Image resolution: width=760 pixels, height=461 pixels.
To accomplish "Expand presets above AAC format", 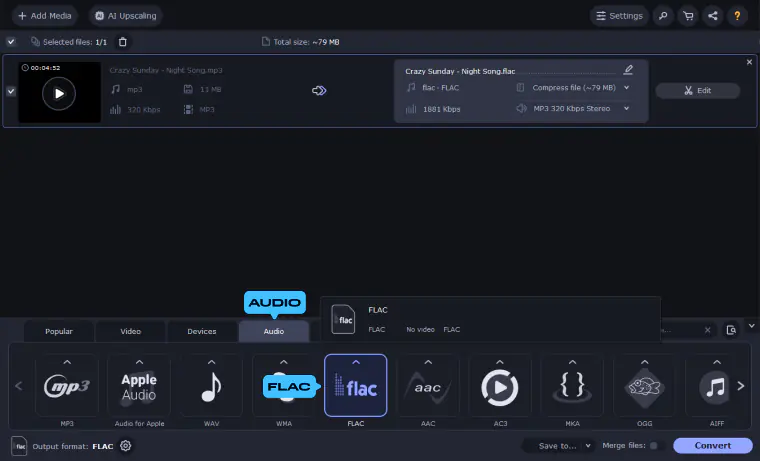I will click(x=428, y=362).
